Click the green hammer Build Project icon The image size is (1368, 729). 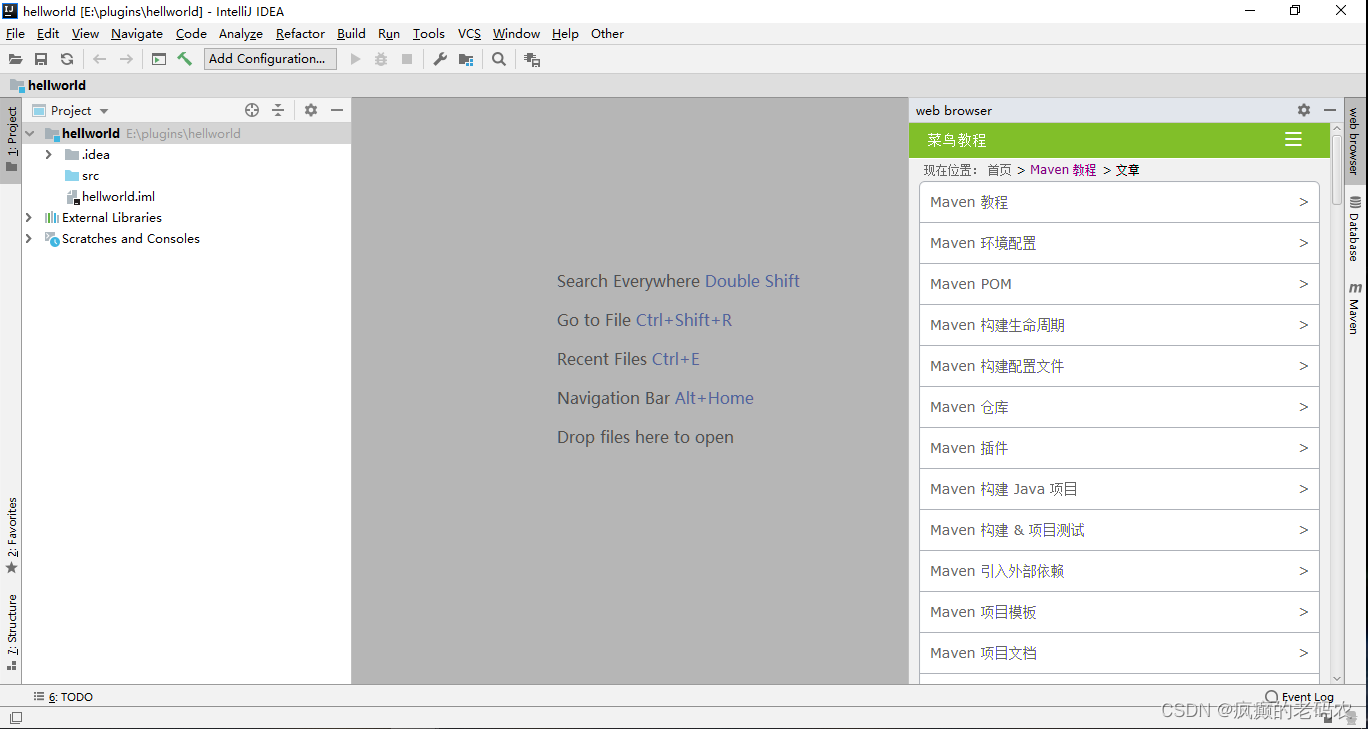tap(185, 59)
